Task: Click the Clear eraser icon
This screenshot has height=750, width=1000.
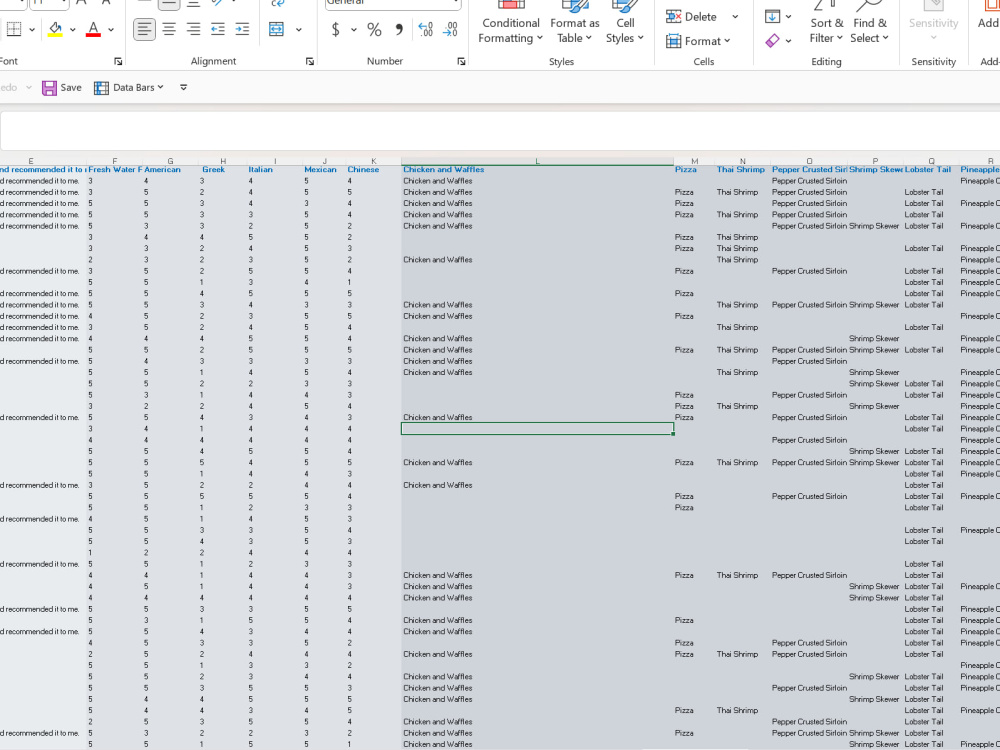Action: [772, 41]
